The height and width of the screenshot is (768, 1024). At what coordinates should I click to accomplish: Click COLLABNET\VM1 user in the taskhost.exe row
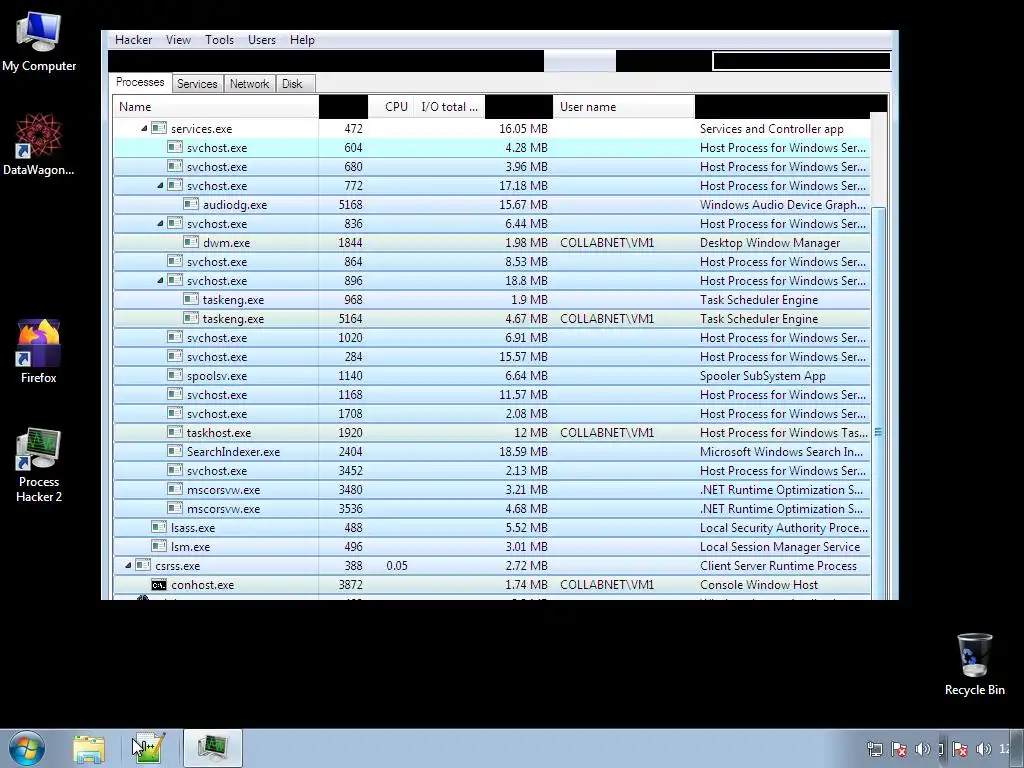point(607,433)
